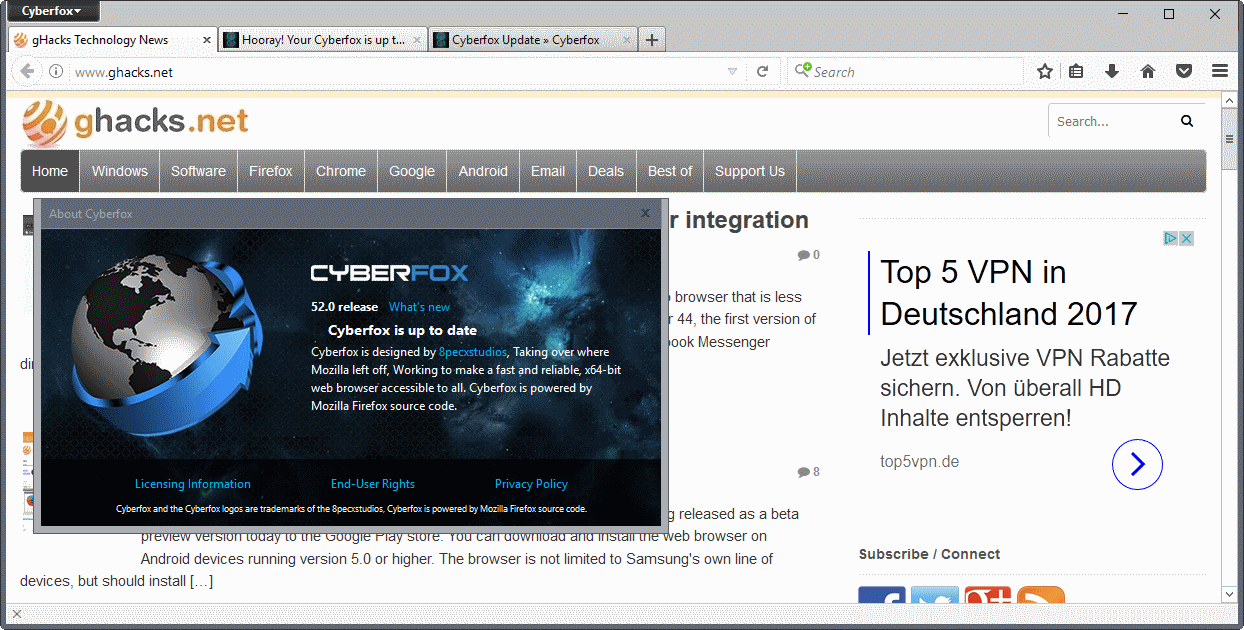Open the AdChoices info icon
The width and height of the screenshot is (1244, 630).
pyautogui.click(x=1171, y=238)
